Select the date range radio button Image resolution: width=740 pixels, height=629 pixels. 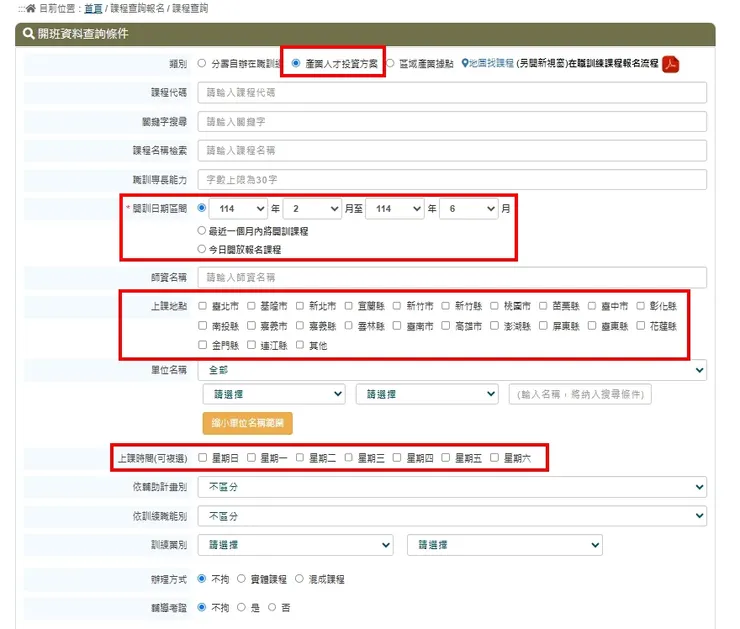coord(202,208)
